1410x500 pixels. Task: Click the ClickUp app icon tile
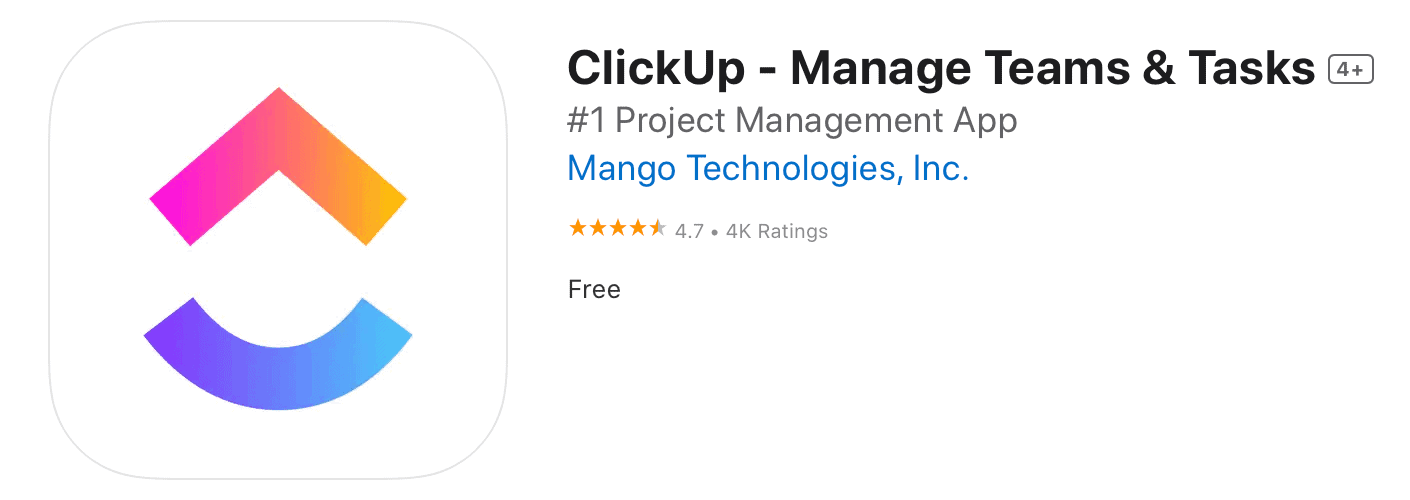coord(278,250)
